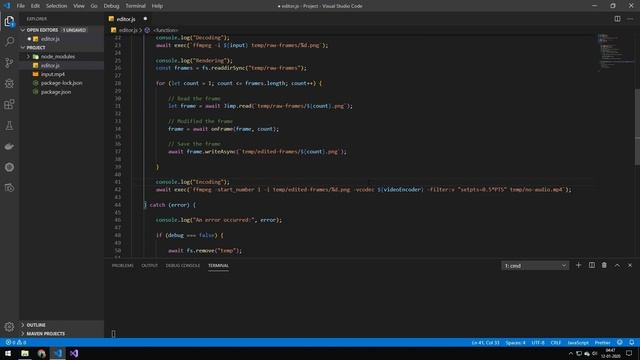Click the line and column status indicator
The width and height of the screenshot is (640, 360).
coord(485,342)
